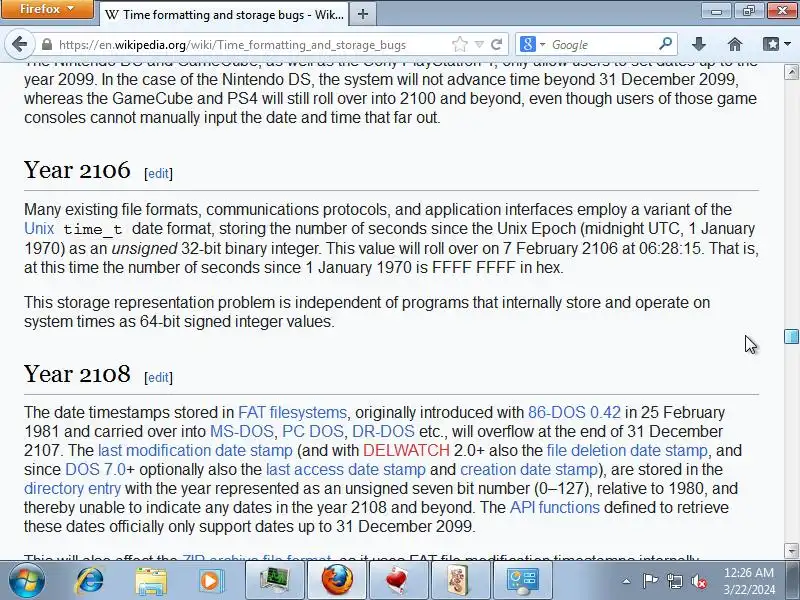Screen dimensions: 800x600
Task: Open the Windows Start menu
Action: (x=27, y=581)
